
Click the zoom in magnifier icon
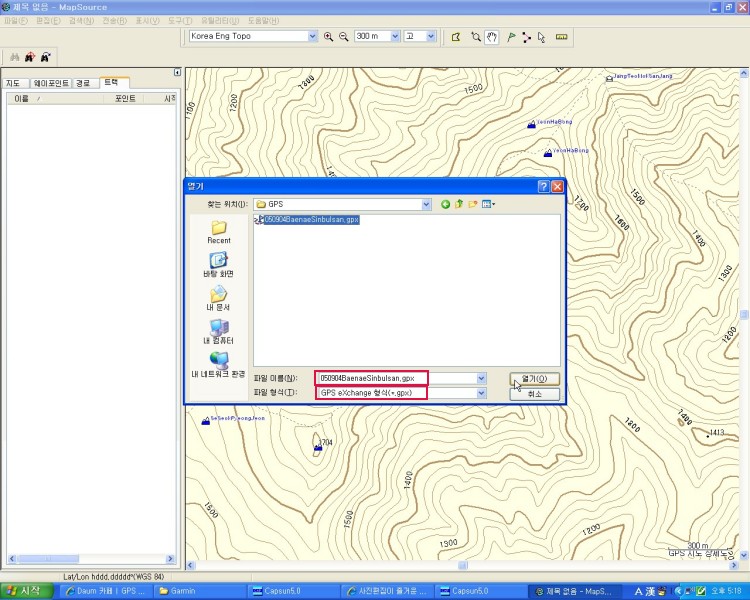328,36
